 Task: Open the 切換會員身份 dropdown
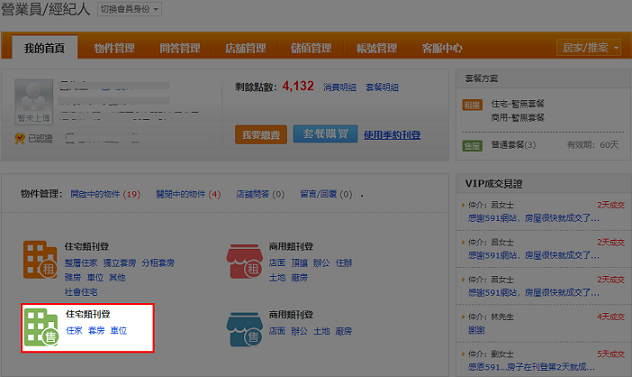coord(129,9)
